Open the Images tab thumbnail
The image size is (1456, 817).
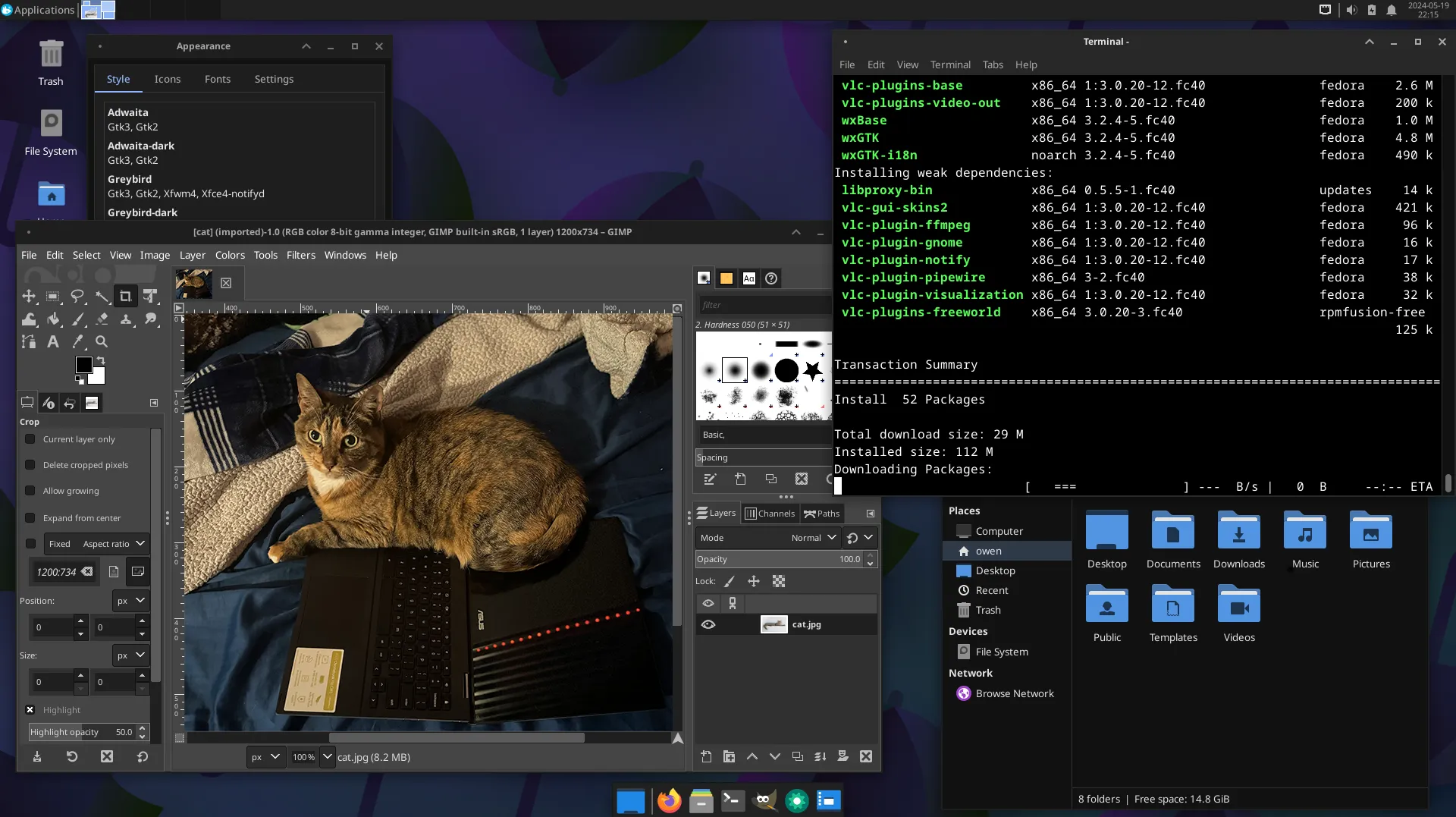[x=92, y=403]
